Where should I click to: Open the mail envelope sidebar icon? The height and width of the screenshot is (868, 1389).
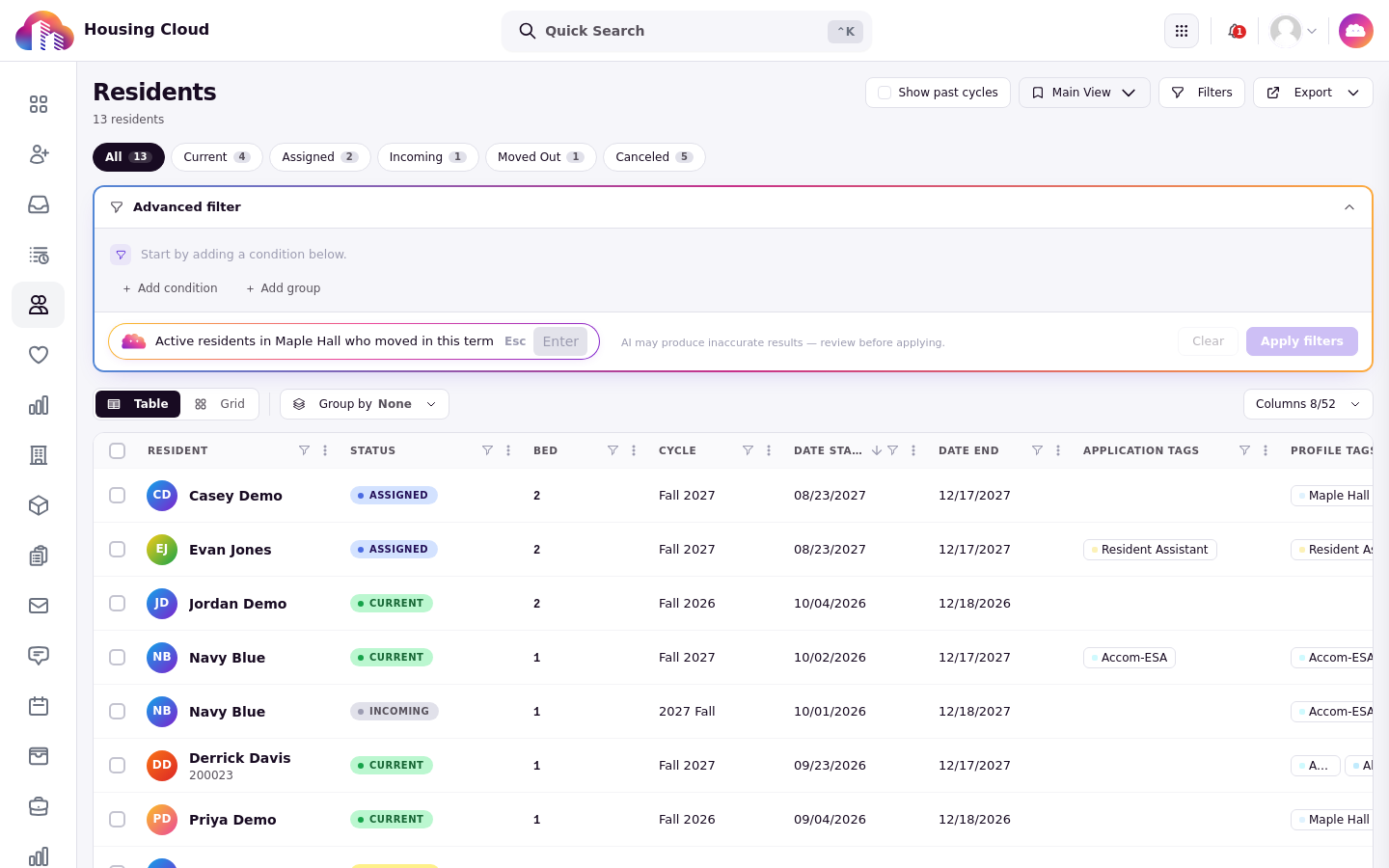coord(39,606)
